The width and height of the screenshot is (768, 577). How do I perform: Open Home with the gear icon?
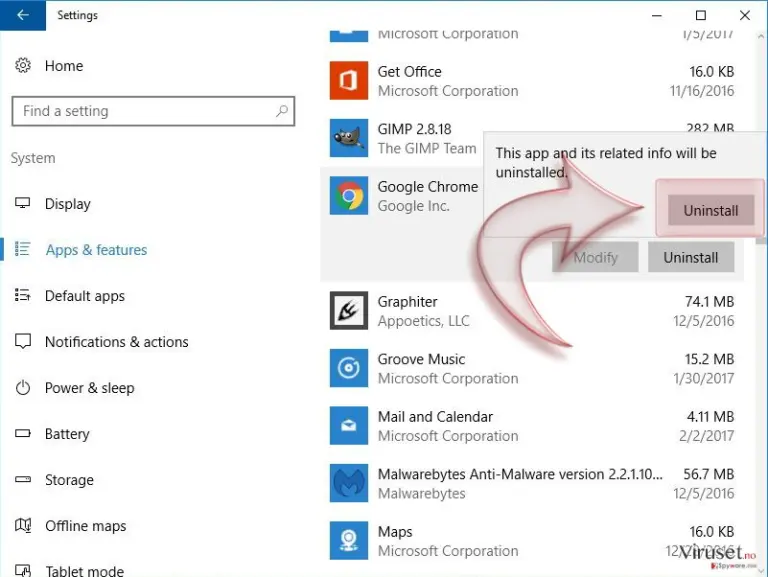tap(23, 65)
